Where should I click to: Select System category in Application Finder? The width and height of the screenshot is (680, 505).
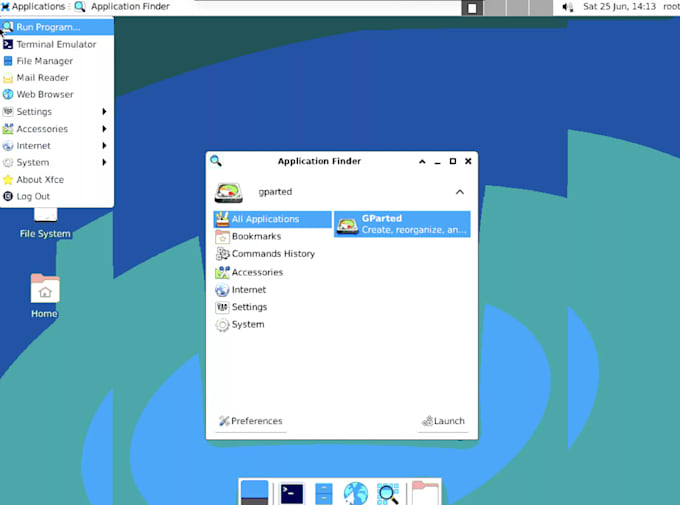click(x=273, y=325)
